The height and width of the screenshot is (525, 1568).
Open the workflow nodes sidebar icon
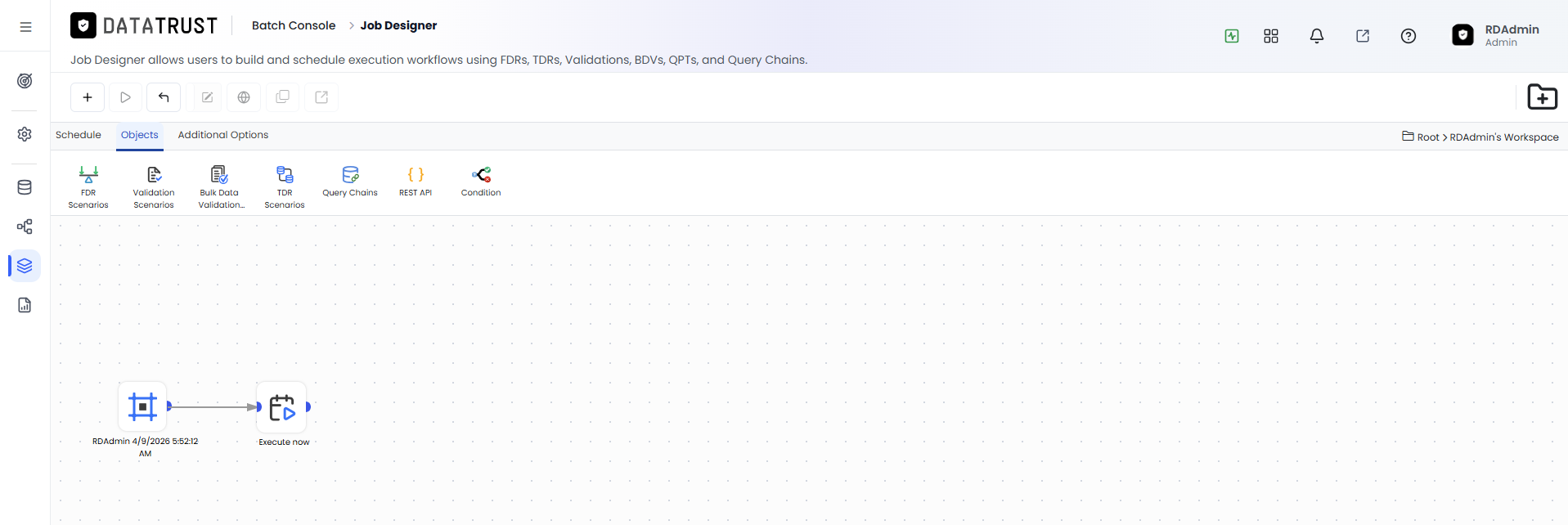pos(25,227)
